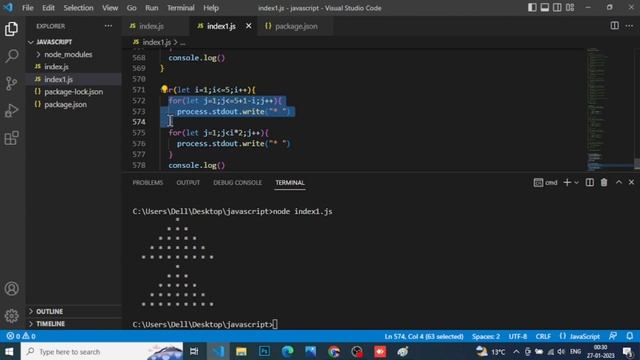The height and width of the screenshot is (360, 640).
Task: Open the Explorer view in activity bar
Action: [11, 29]
